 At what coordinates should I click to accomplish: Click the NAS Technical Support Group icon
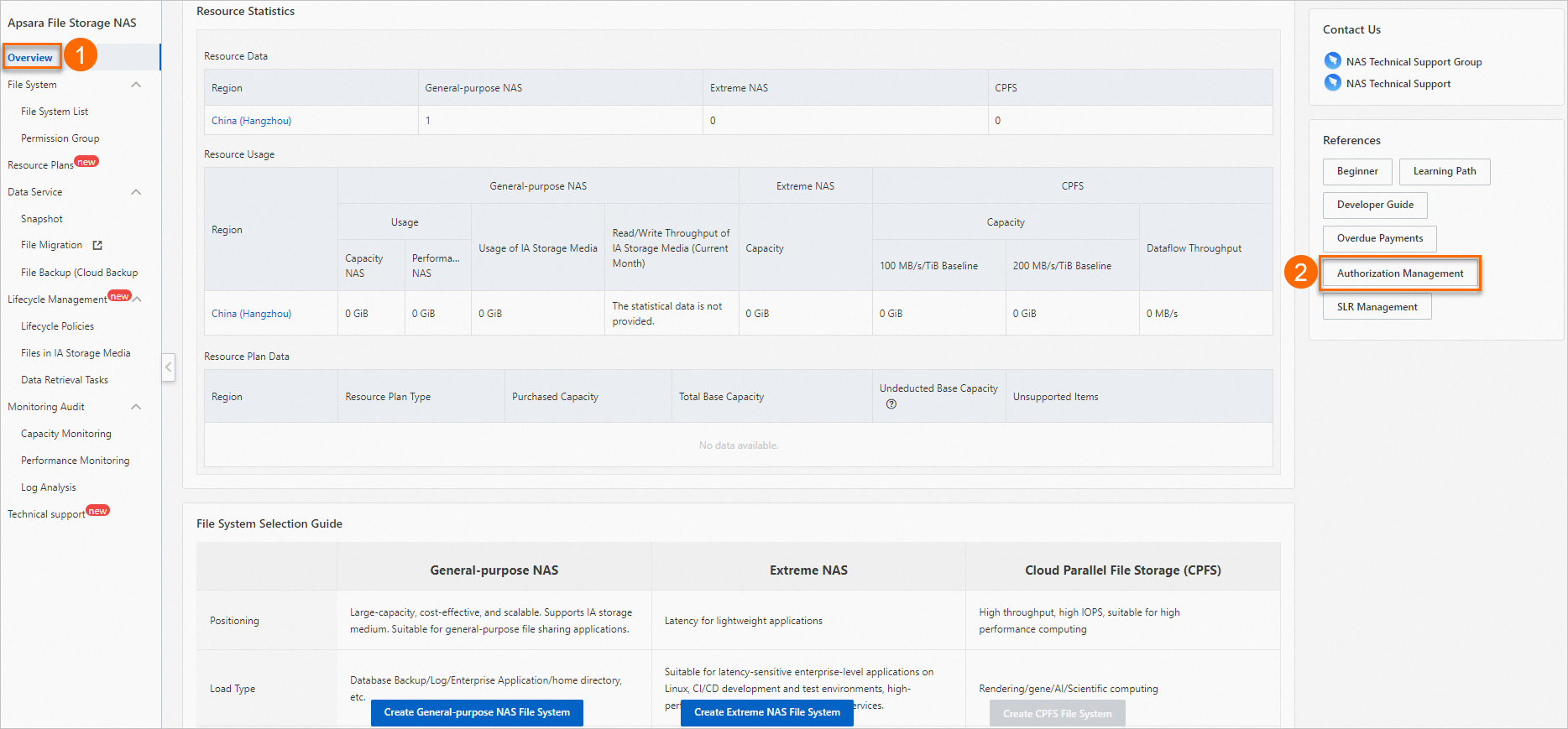1332,60
